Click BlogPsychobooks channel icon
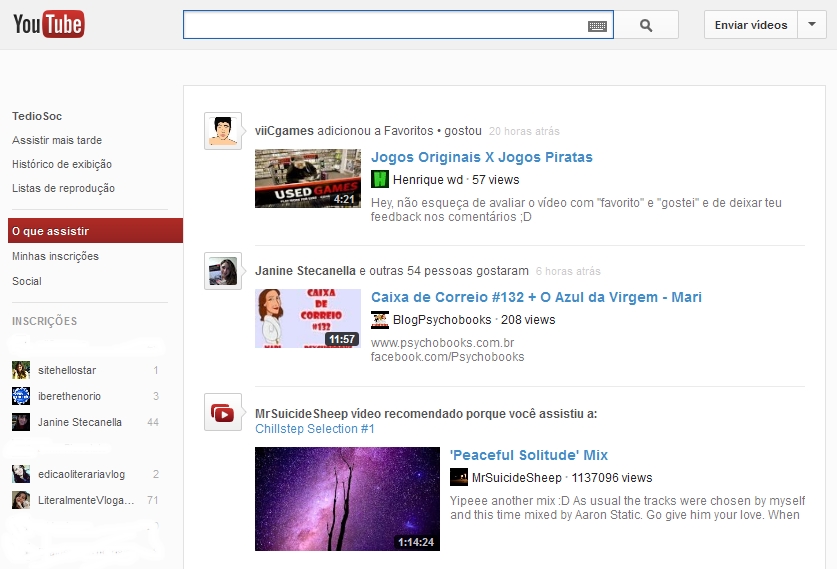The width and height of the screenshot is (837, 569). click(x=380, y=319)
